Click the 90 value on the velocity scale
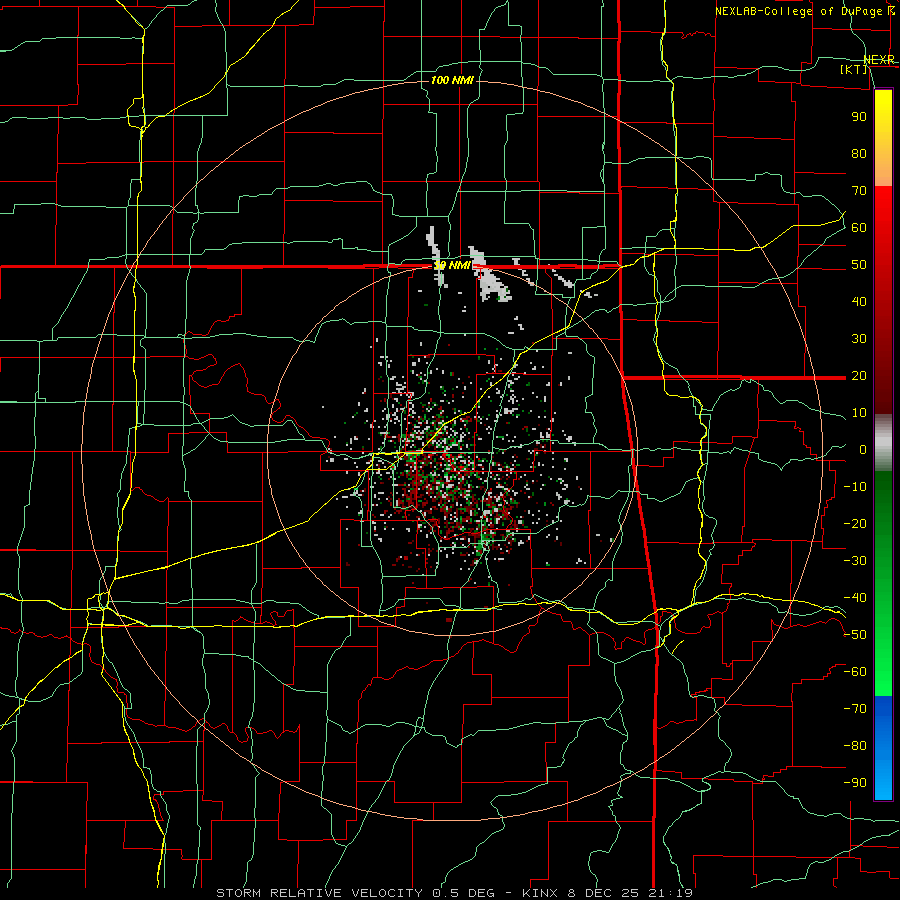Viewport: 900px width, 900px height. pyautogui.click(x=859, y=117)
